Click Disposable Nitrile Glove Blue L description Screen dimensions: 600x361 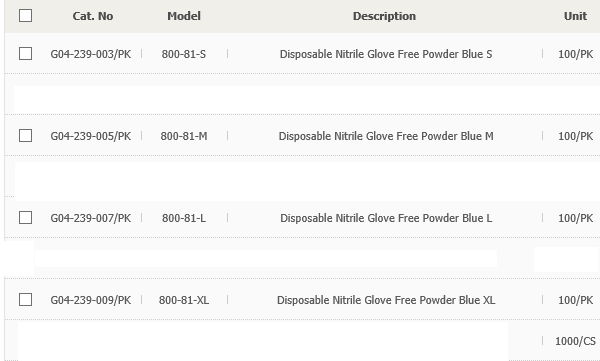click(x=386, y=218)
